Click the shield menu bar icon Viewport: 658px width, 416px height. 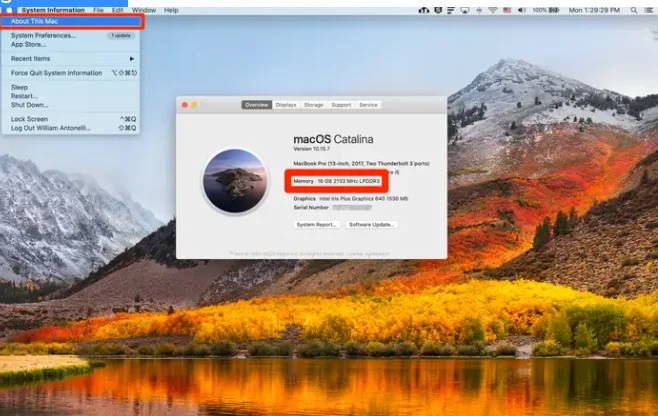click(438, 10)
